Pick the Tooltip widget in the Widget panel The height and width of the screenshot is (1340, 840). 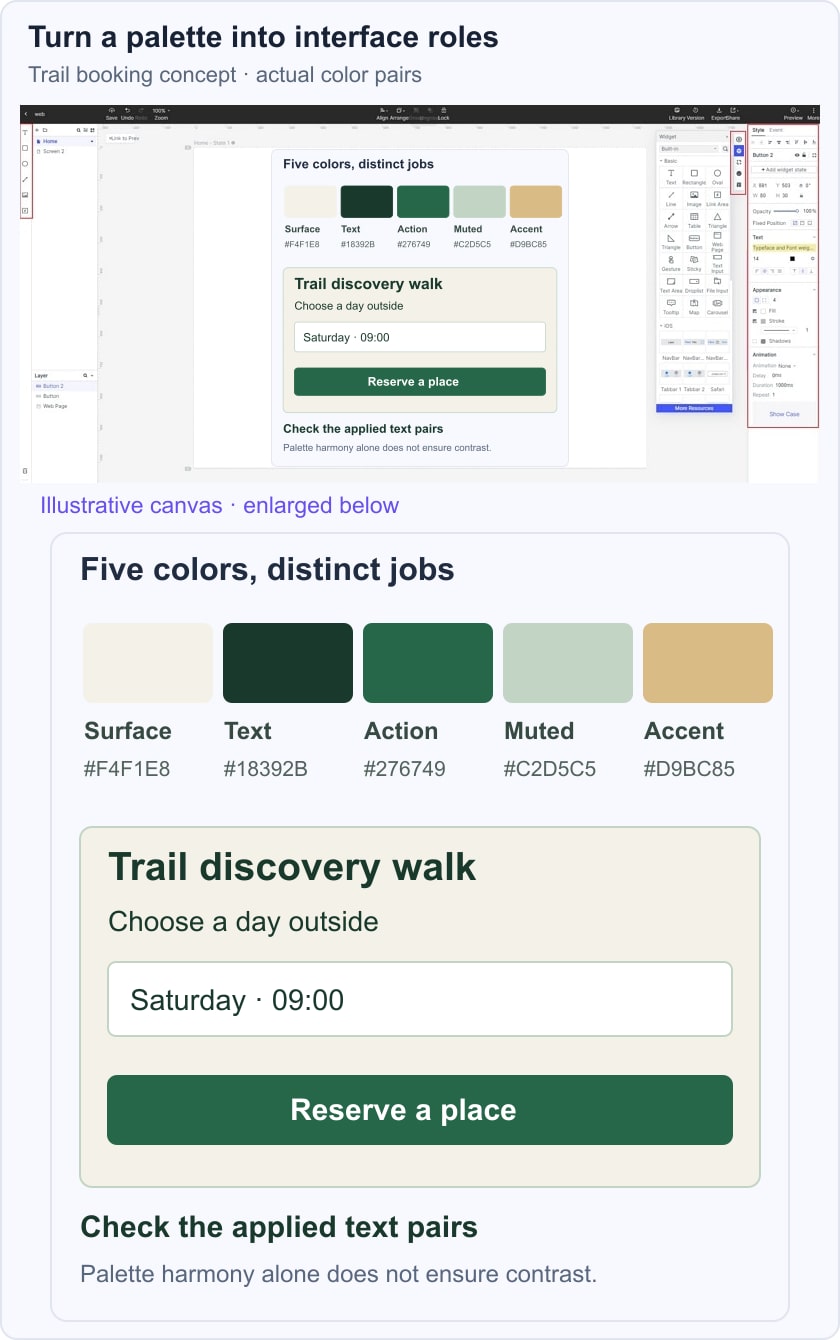[x=671, y=307]
